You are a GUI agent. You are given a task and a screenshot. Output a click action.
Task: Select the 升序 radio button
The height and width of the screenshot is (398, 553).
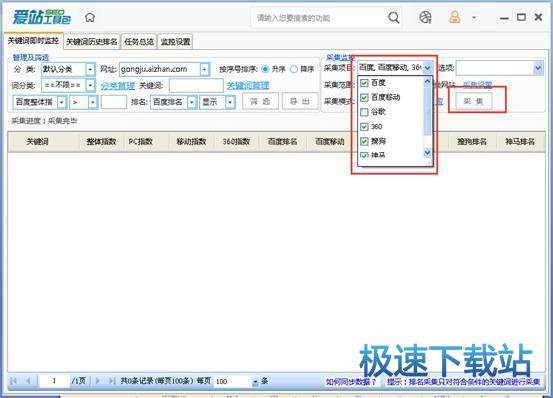click(x=265, y=69)
